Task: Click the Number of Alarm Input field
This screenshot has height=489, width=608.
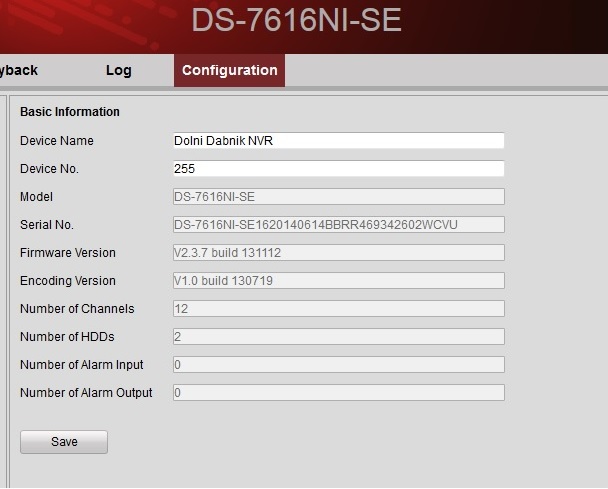Action: tap(339, 365)
